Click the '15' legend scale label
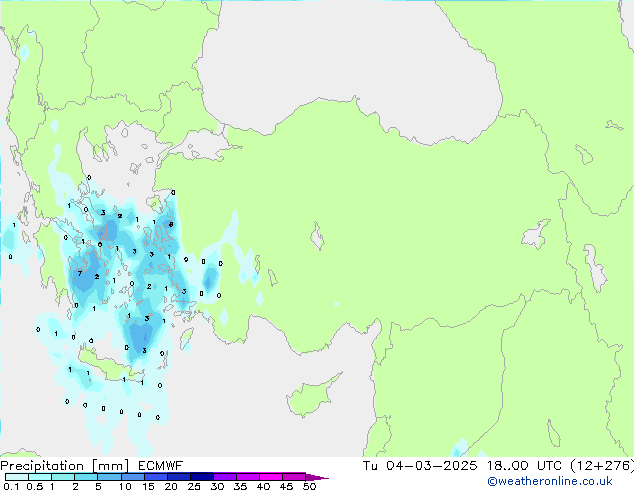 [148, 486]
